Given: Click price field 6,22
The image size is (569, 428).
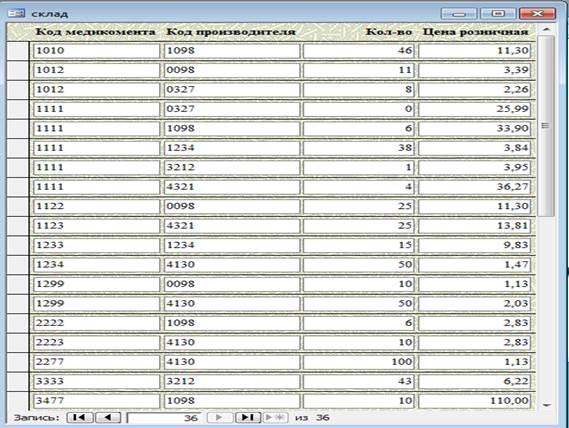Looking at the screenshot, I should pyautogui.click(x=475, y=382).
